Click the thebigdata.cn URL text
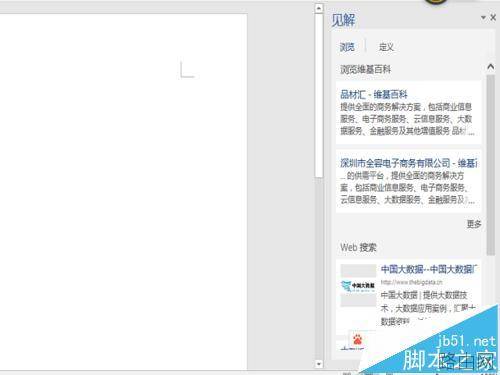500x375 pixels. (412, 282)
